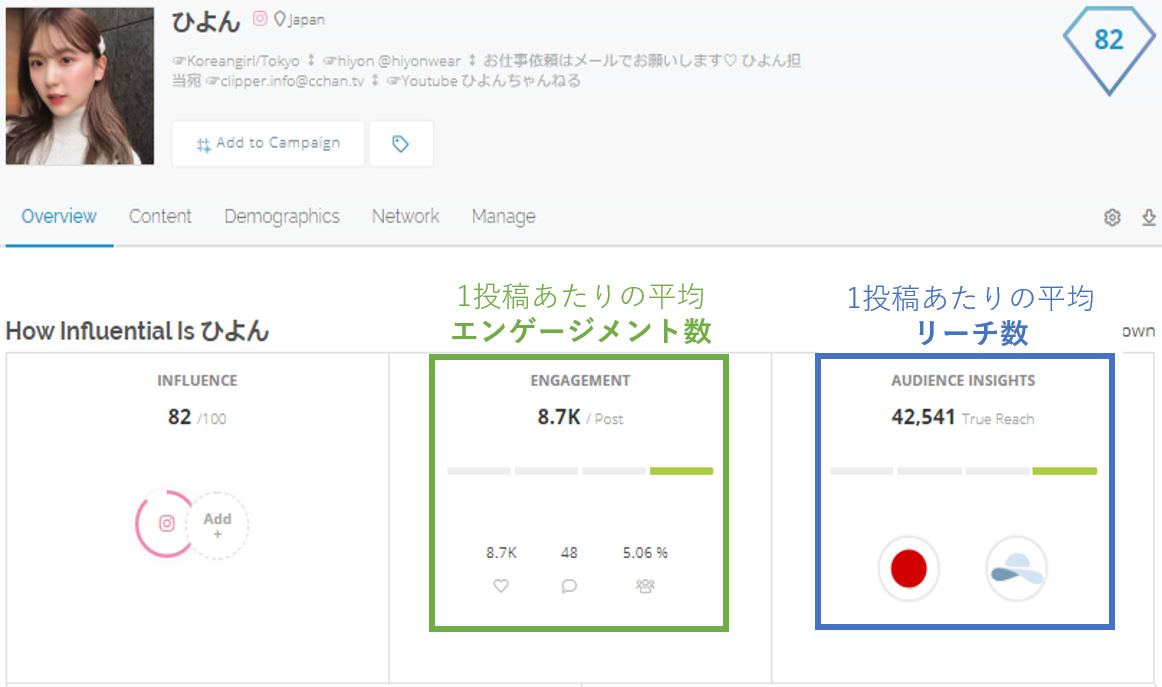The height and width of the screenshot is (687, 1162).
Task: Click the location pin icon next to Japan
Action: (279, 19)
